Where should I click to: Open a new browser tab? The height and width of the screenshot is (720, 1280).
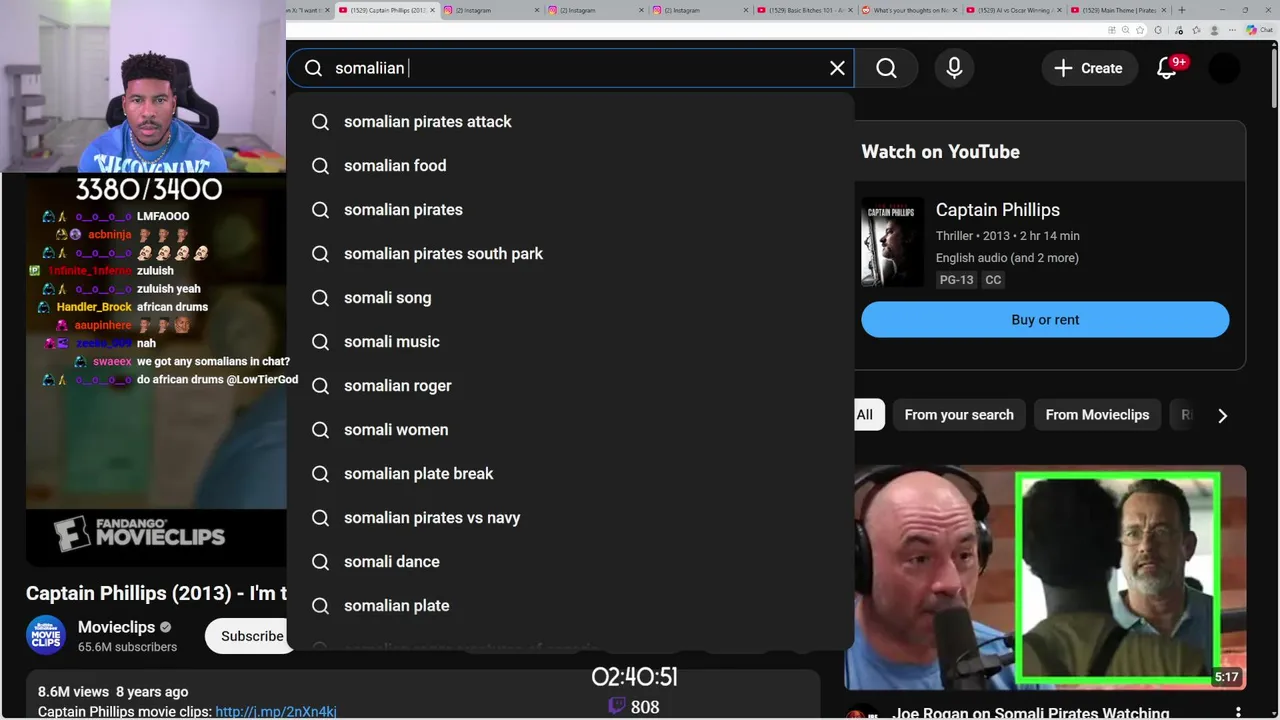pyautogui.click(x=1182, y=10)
